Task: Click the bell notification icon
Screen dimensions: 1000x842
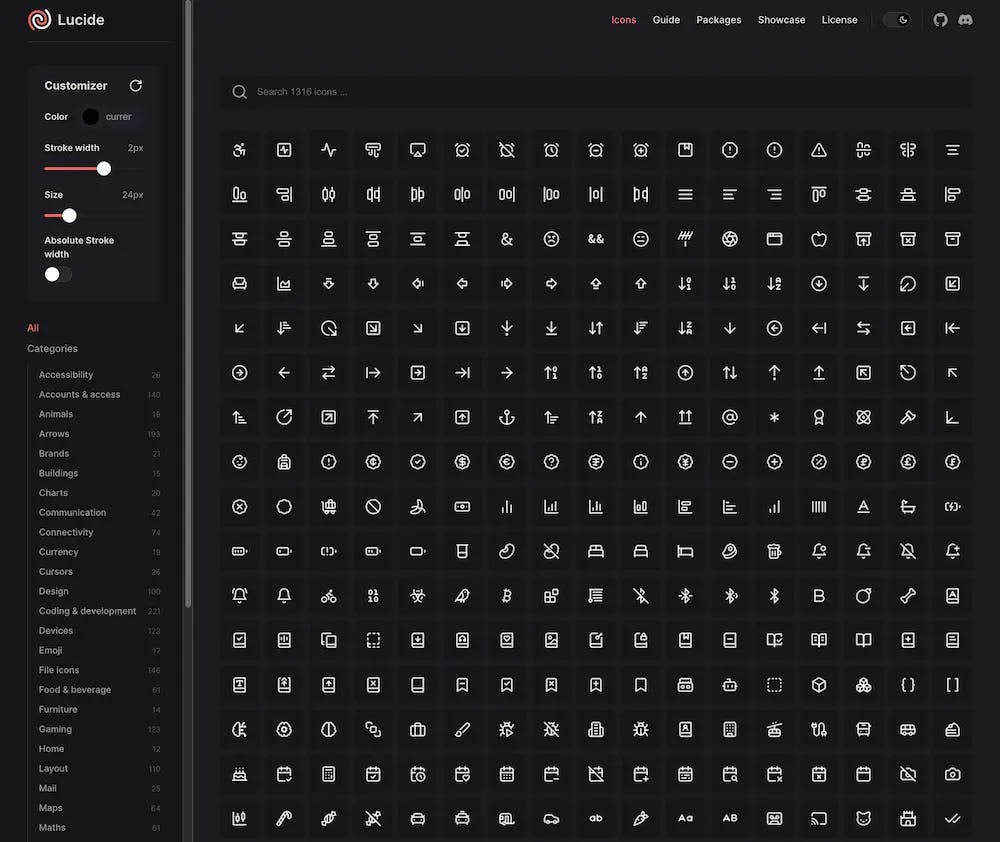Action: click(x=284, y=595)
